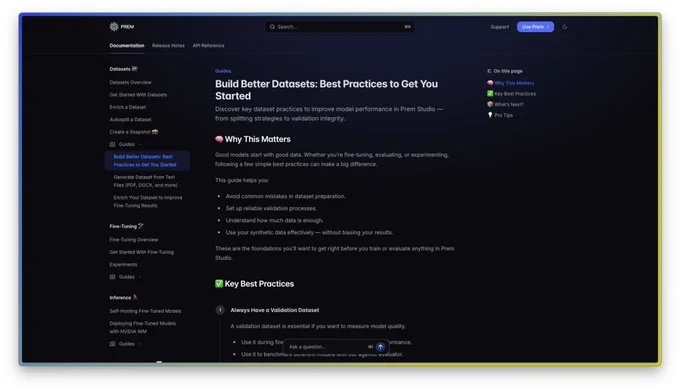Focus the Search field
Viewport: 680px width, 391px height.
340,27
